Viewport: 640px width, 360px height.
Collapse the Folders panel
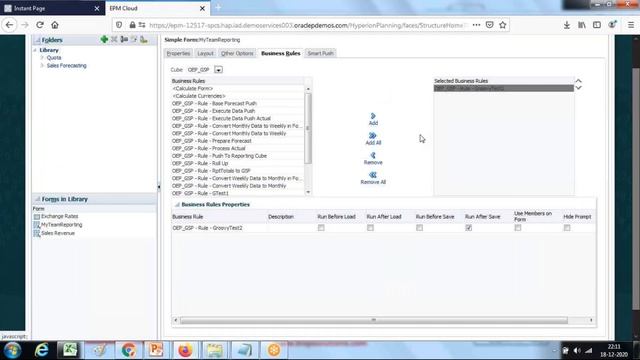pyautogui.click(x=38, y=40)
